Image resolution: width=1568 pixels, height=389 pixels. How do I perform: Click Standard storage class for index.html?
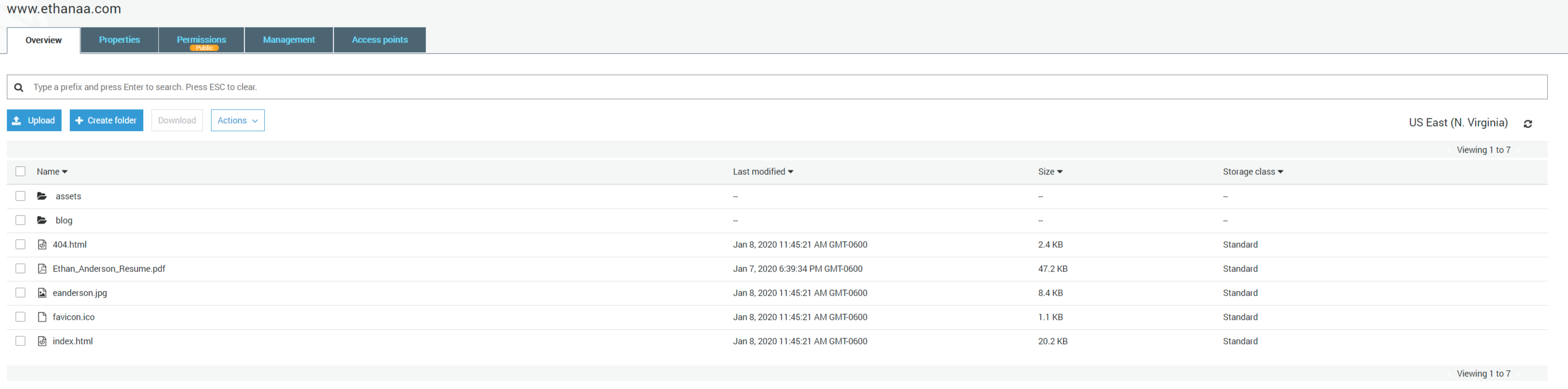pos(1240,342)
